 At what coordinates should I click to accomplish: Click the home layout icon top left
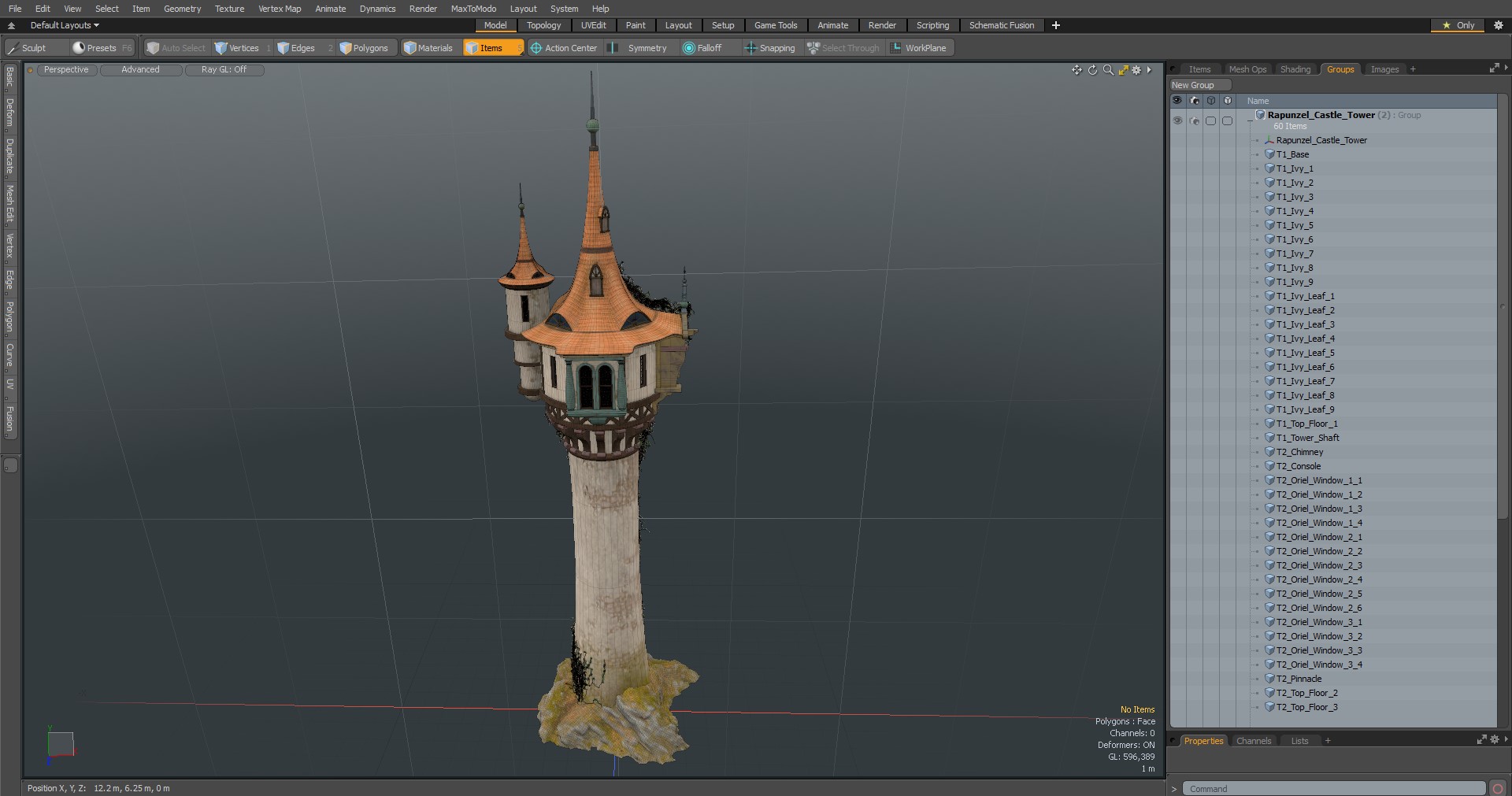(x=11, y=25)
